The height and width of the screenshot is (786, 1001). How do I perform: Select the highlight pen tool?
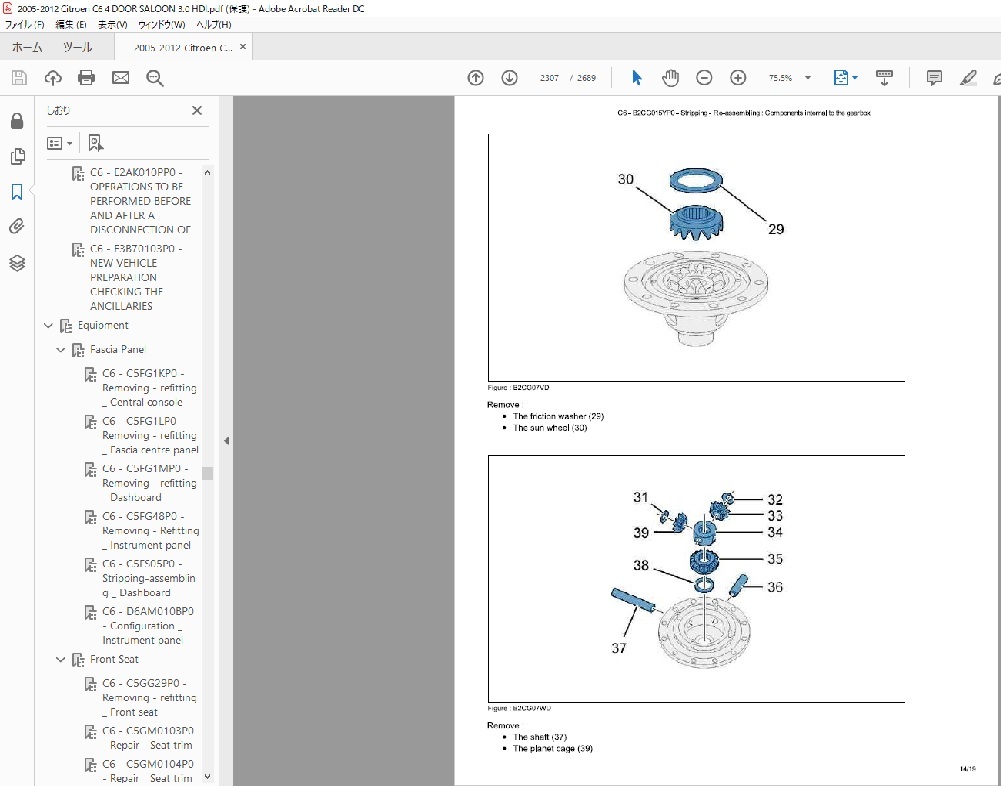(968, 78)
